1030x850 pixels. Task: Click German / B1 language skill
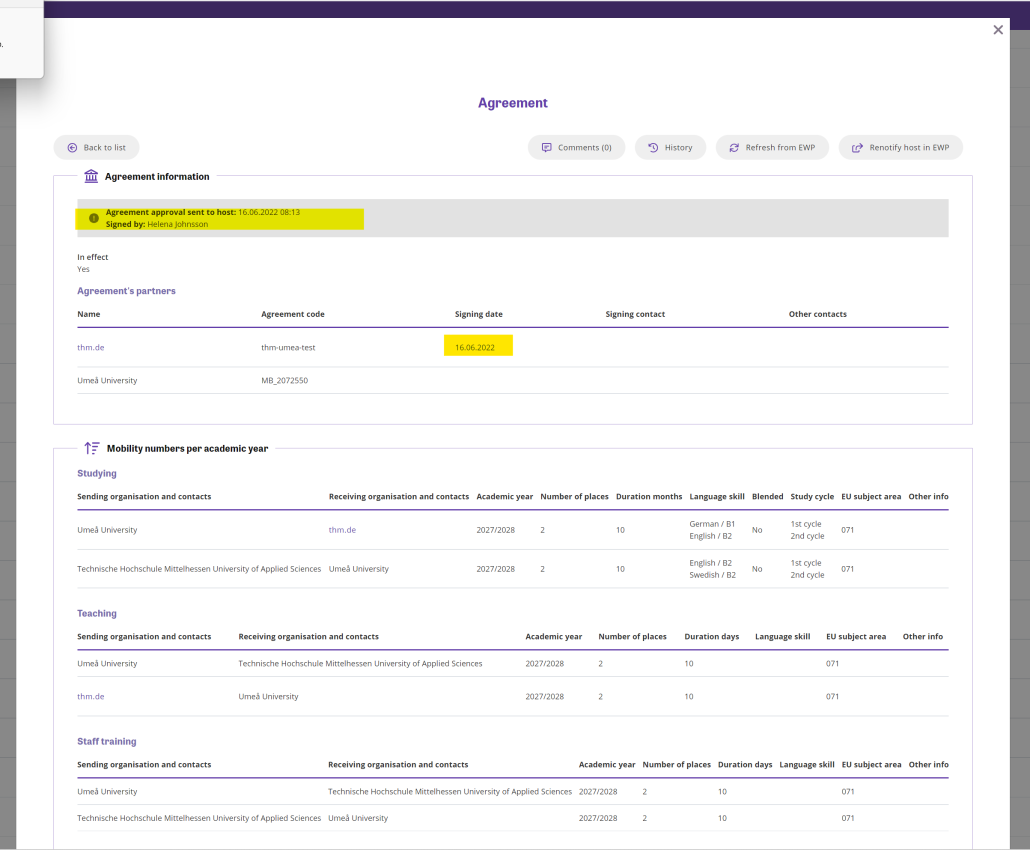(x=712, y=524)
